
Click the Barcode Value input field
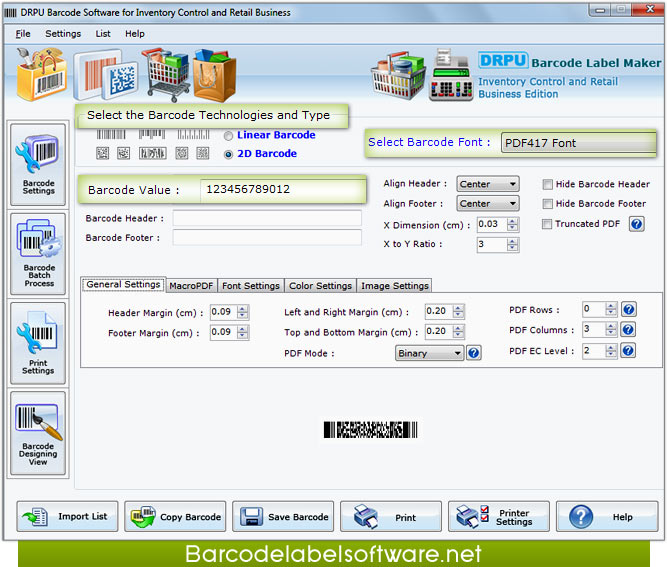coord(282,189)
